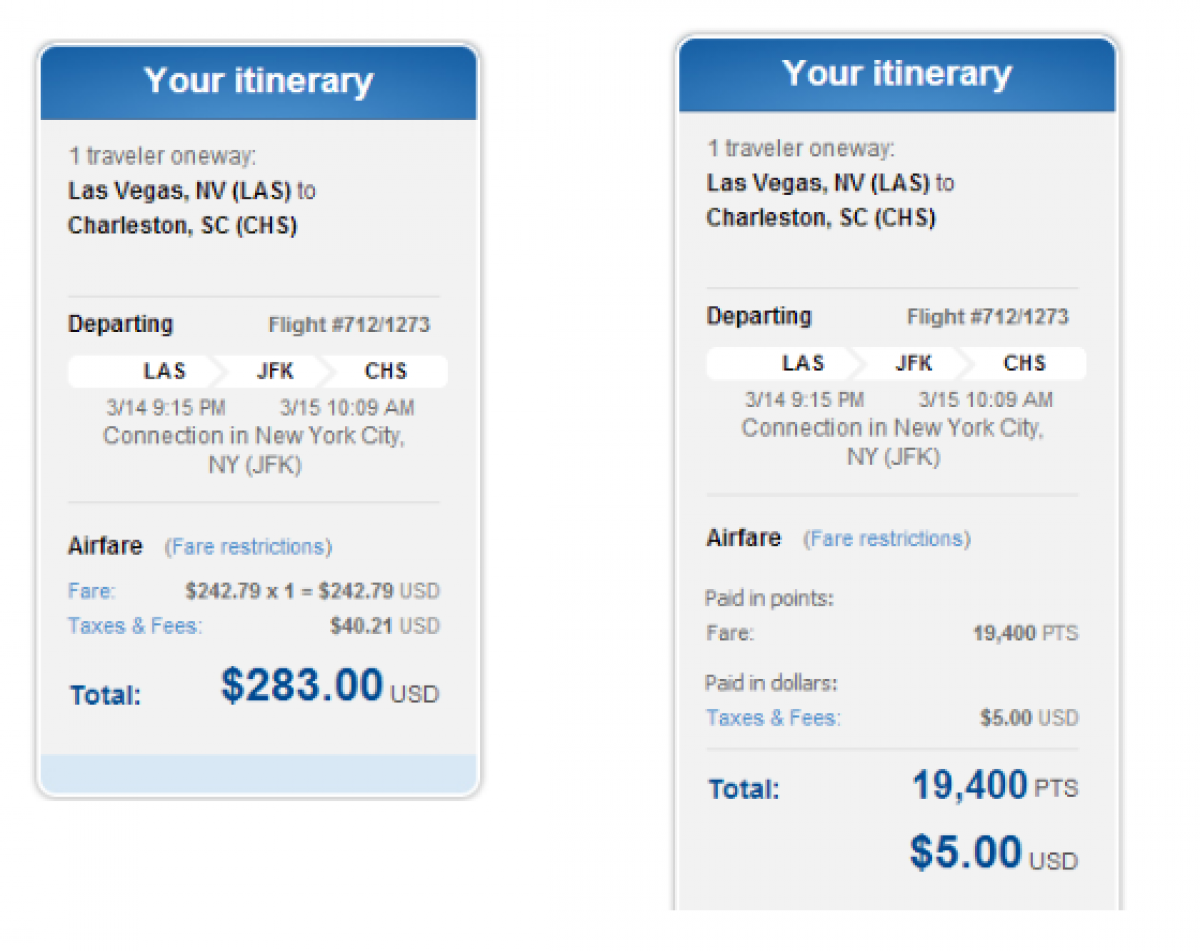Image resolution: width=1200 pixels, height=951 pixels.
Task: Click Taxes & Fees link showing $5.00 USD
Action: [x=773, y=717]
